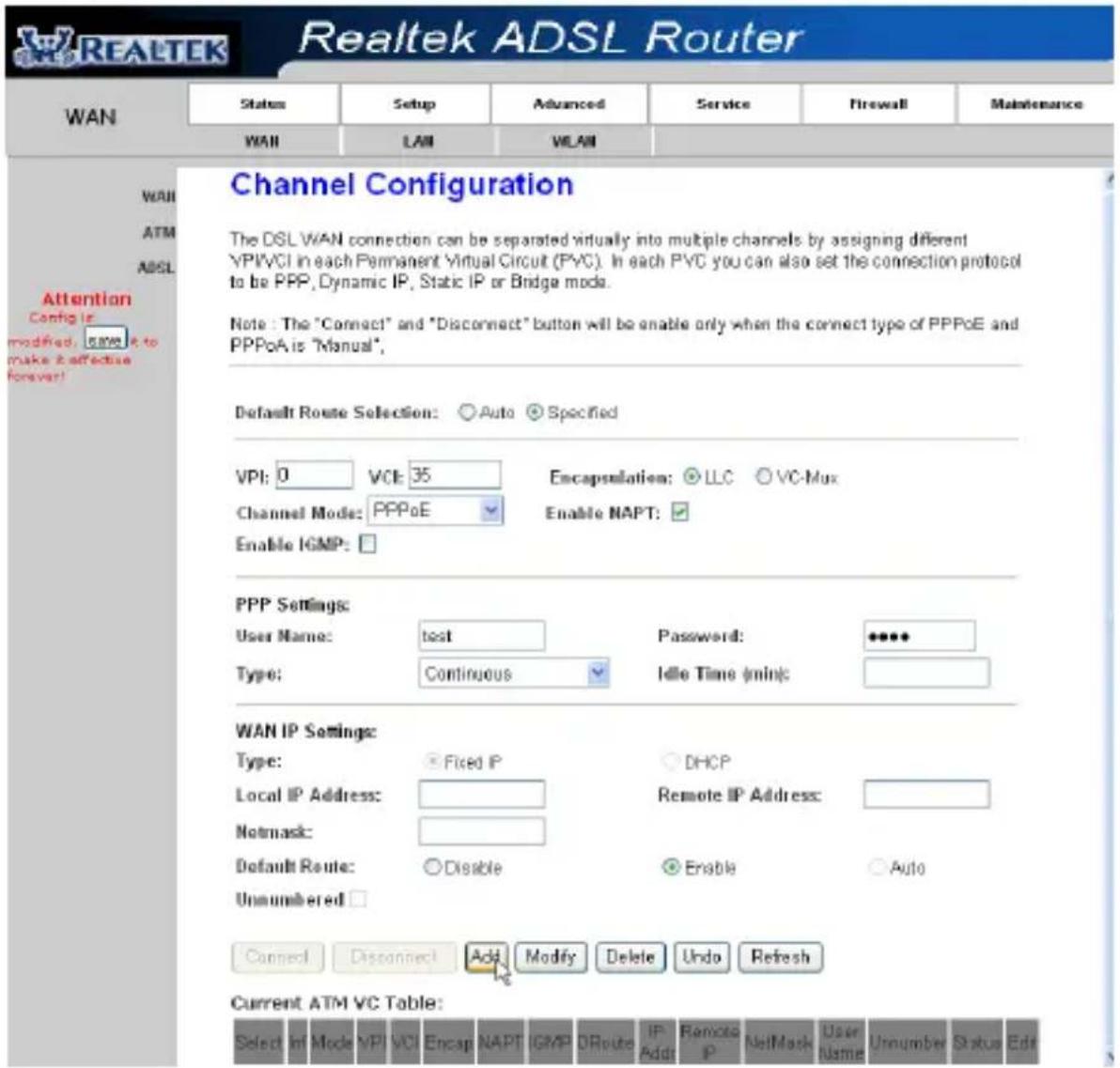Click the VPI input field

[x=314, y=475]
